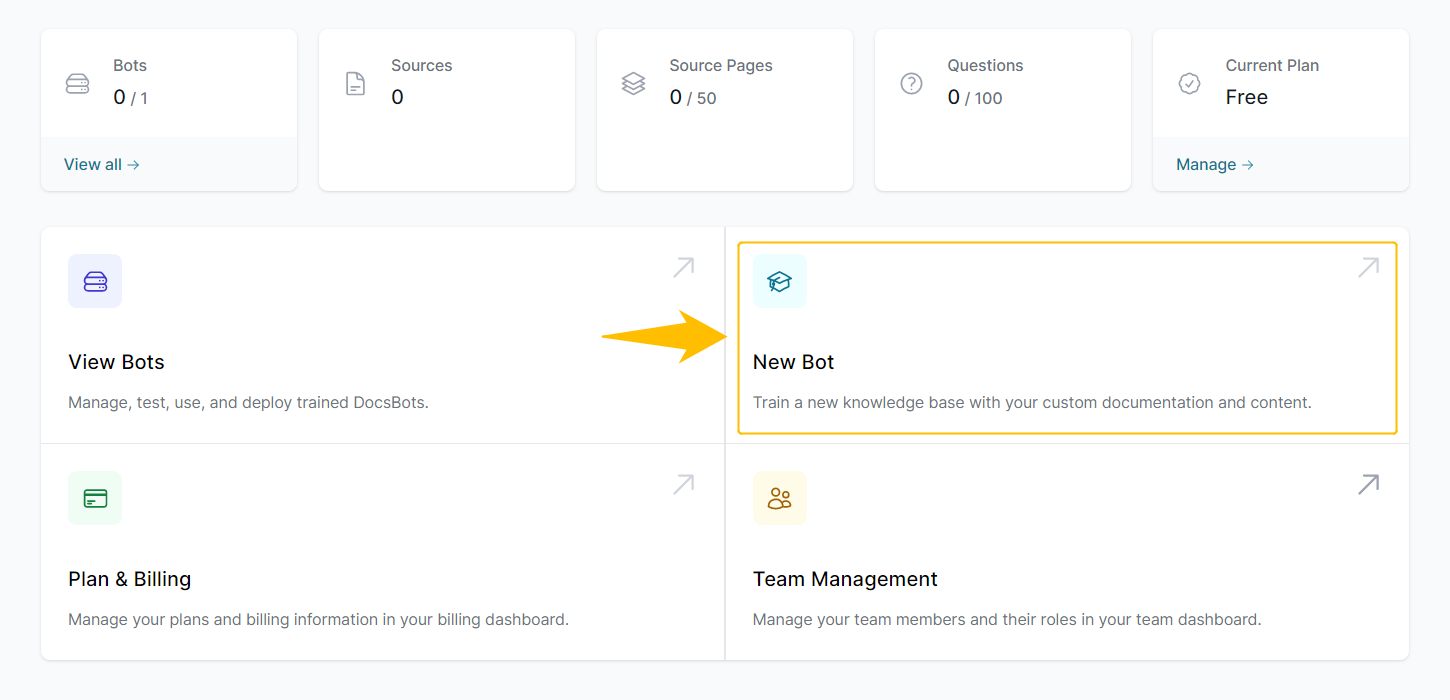Viewport: 1450px width, 700px height.
Task: Open the View Bots card title
Action: pos(116,362)
